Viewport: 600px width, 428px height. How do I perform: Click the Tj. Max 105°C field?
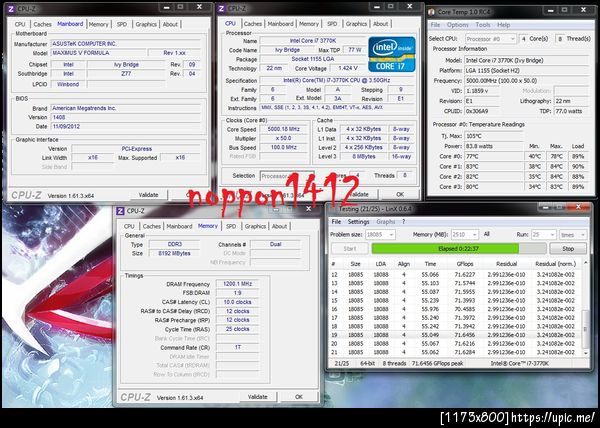tap(494, 136)
